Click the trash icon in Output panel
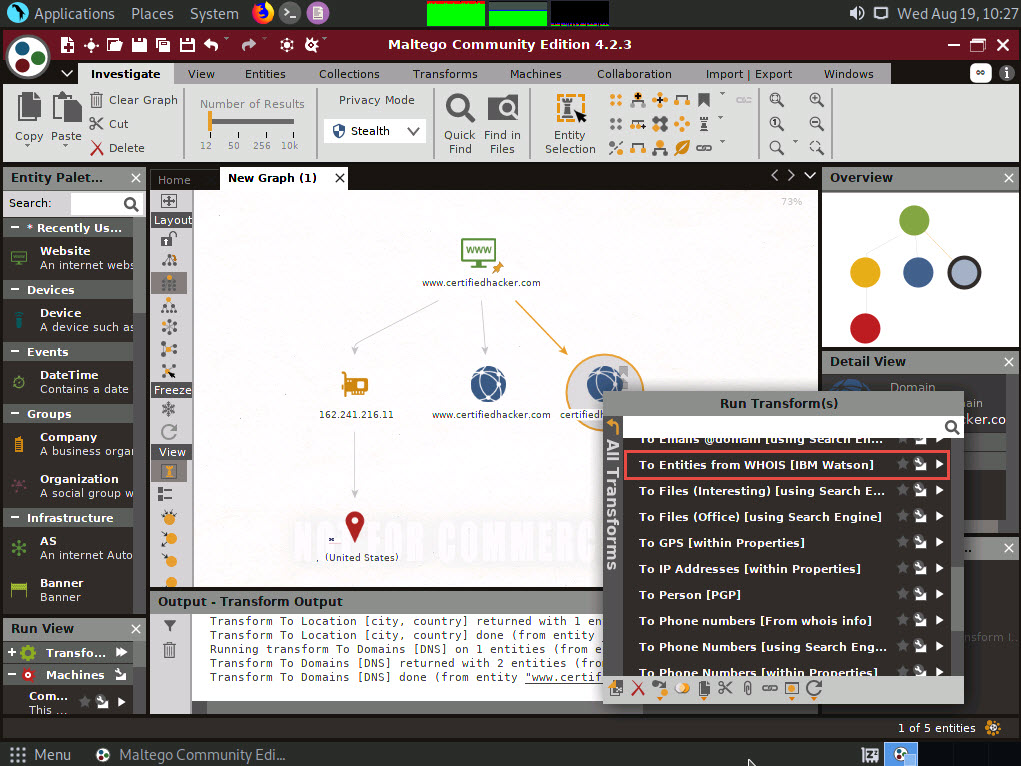Screen dimensions: 1021x766 (x=169, y=649)
